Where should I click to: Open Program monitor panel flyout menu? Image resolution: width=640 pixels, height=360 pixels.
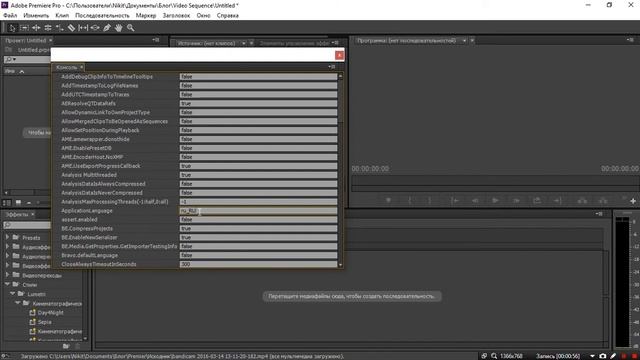click(630, 40)
